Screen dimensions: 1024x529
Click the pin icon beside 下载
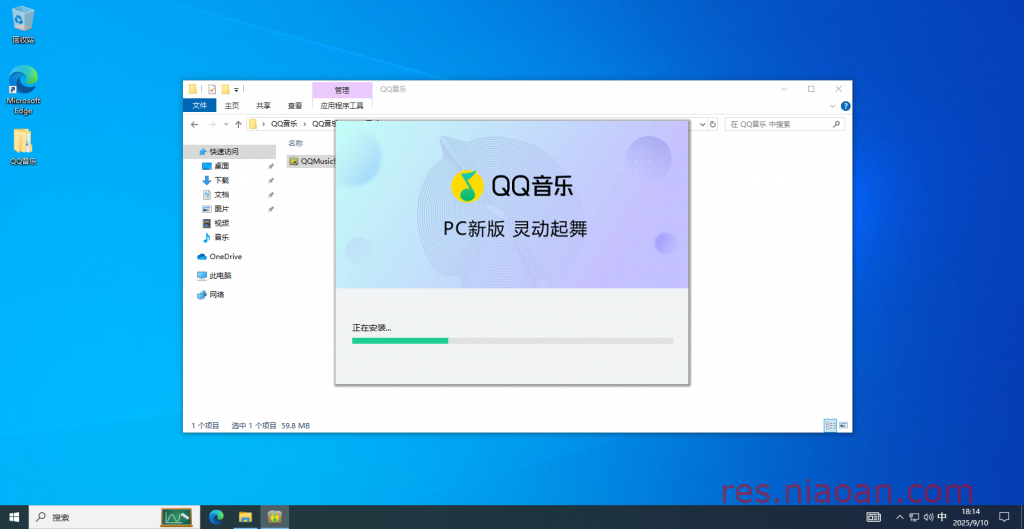(x=270, y=181)
